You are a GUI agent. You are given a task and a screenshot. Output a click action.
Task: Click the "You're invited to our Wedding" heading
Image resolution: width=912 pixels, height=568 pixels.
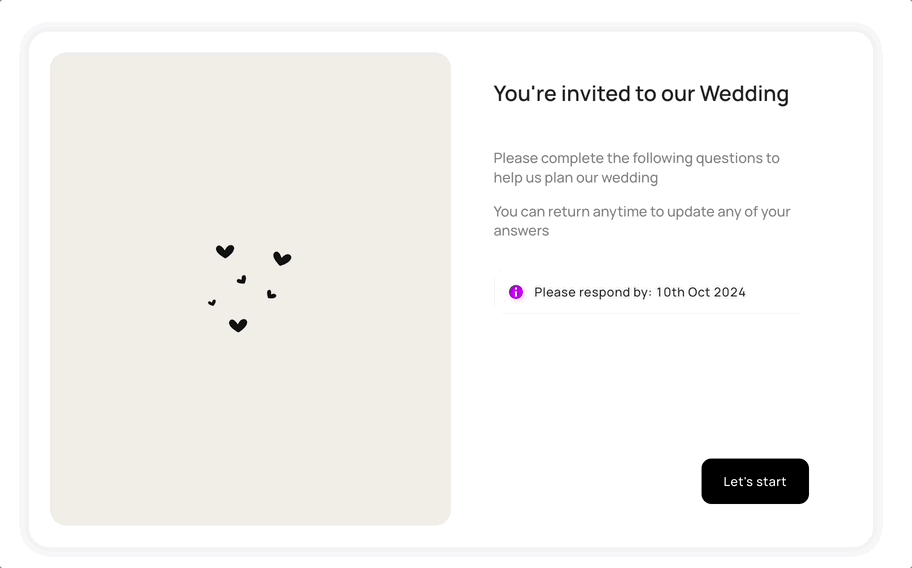click(x=641, y=94)
